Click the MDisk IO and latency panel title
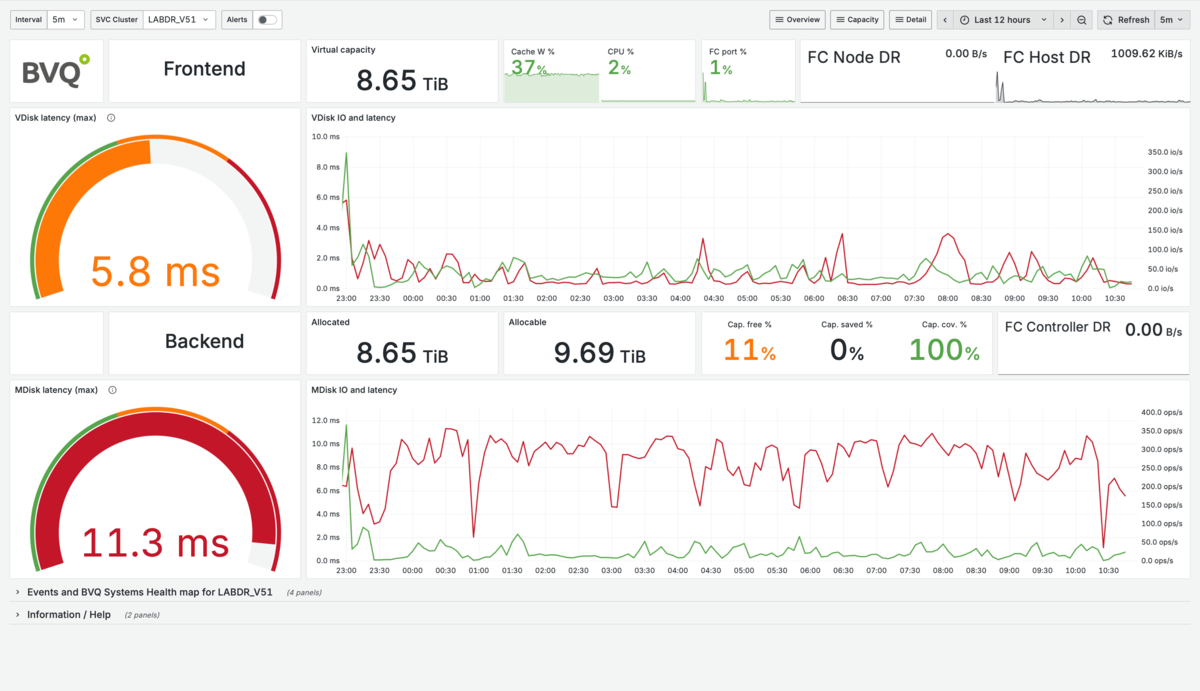The image size is (1200, 691). point(354,390)
